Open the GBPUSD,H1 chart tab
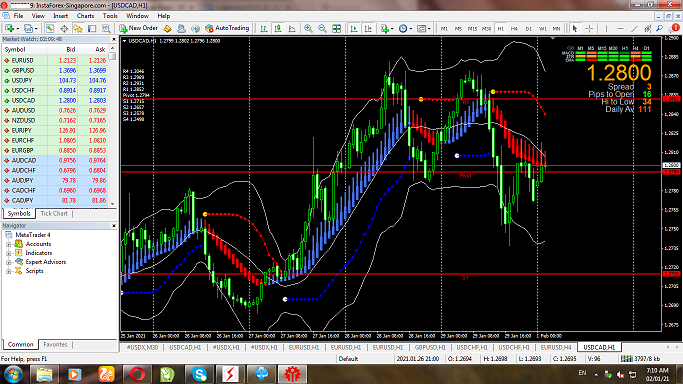The image size is (683, 384). [430, 347]
